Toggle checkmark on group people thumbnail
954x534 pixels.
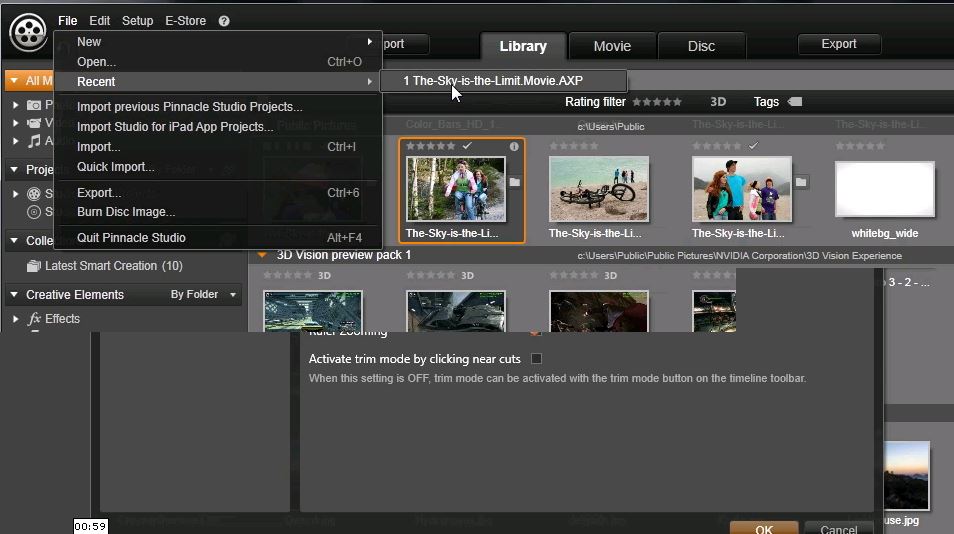(753, 146)
